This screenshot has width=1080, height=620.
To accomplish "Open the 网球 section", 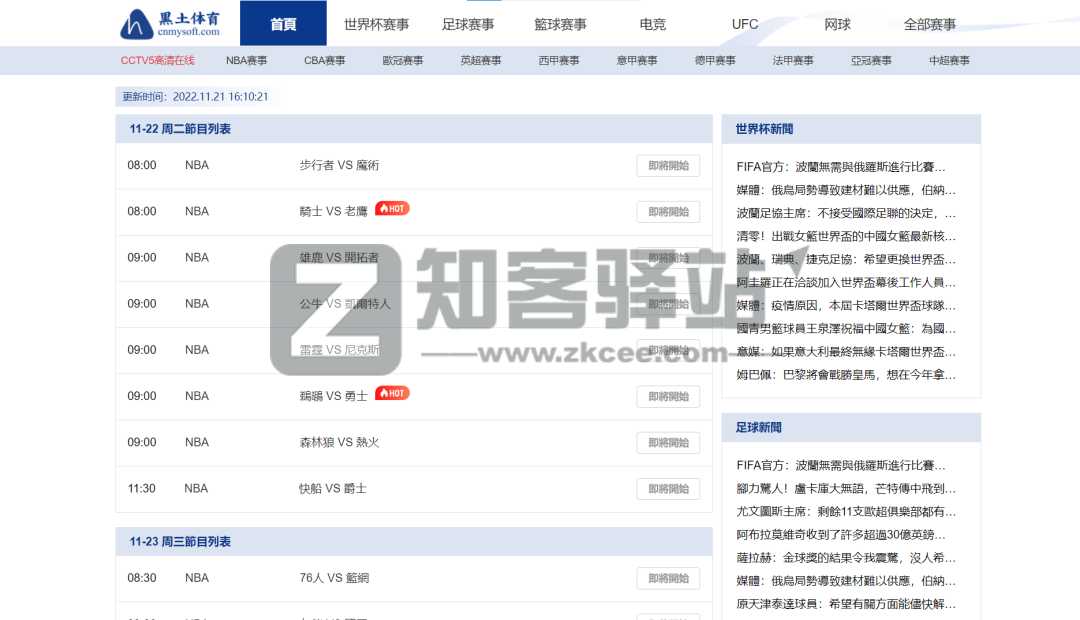I will tap(836, 24).
